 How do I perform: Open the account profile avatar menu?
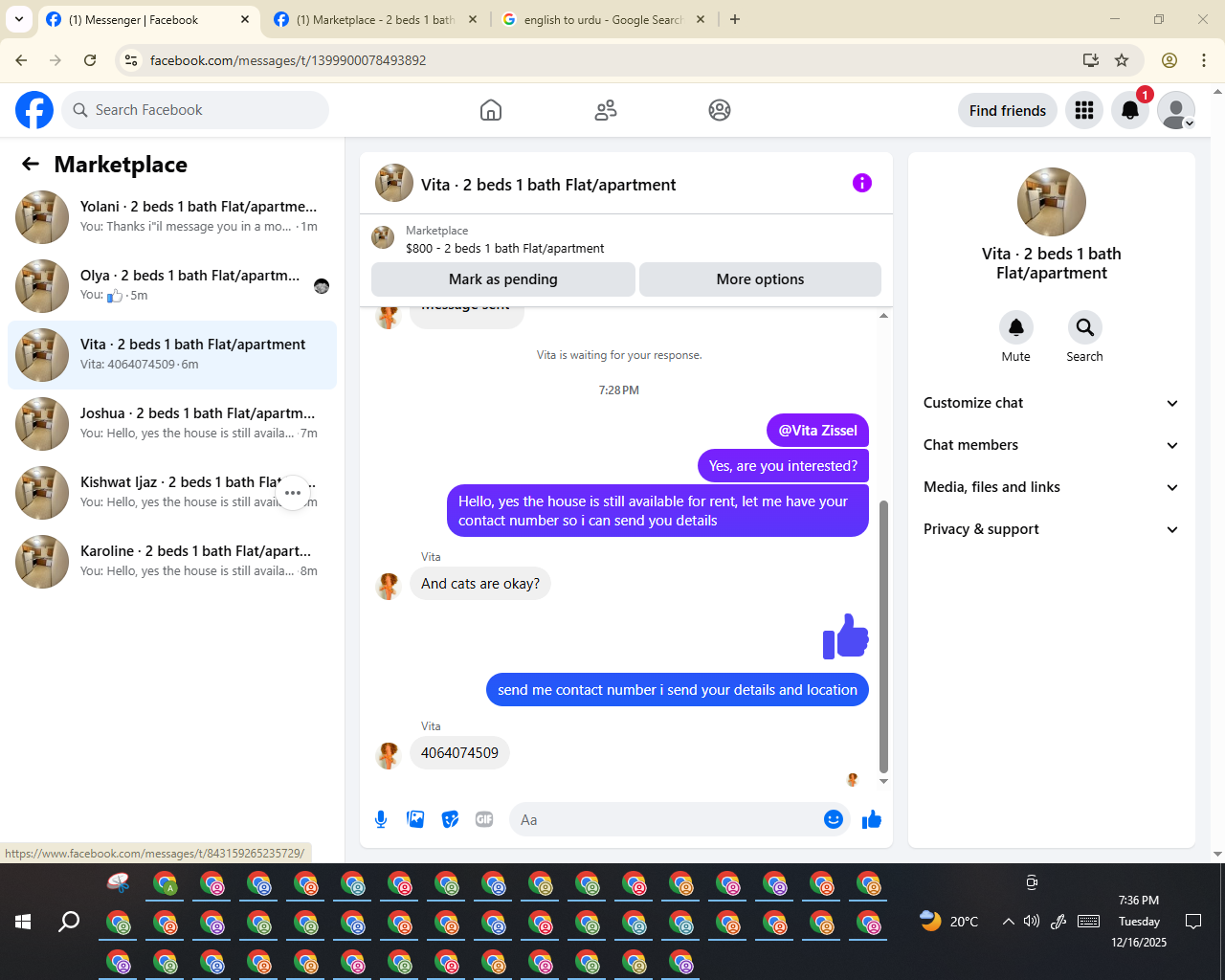tap(1176, 110)
